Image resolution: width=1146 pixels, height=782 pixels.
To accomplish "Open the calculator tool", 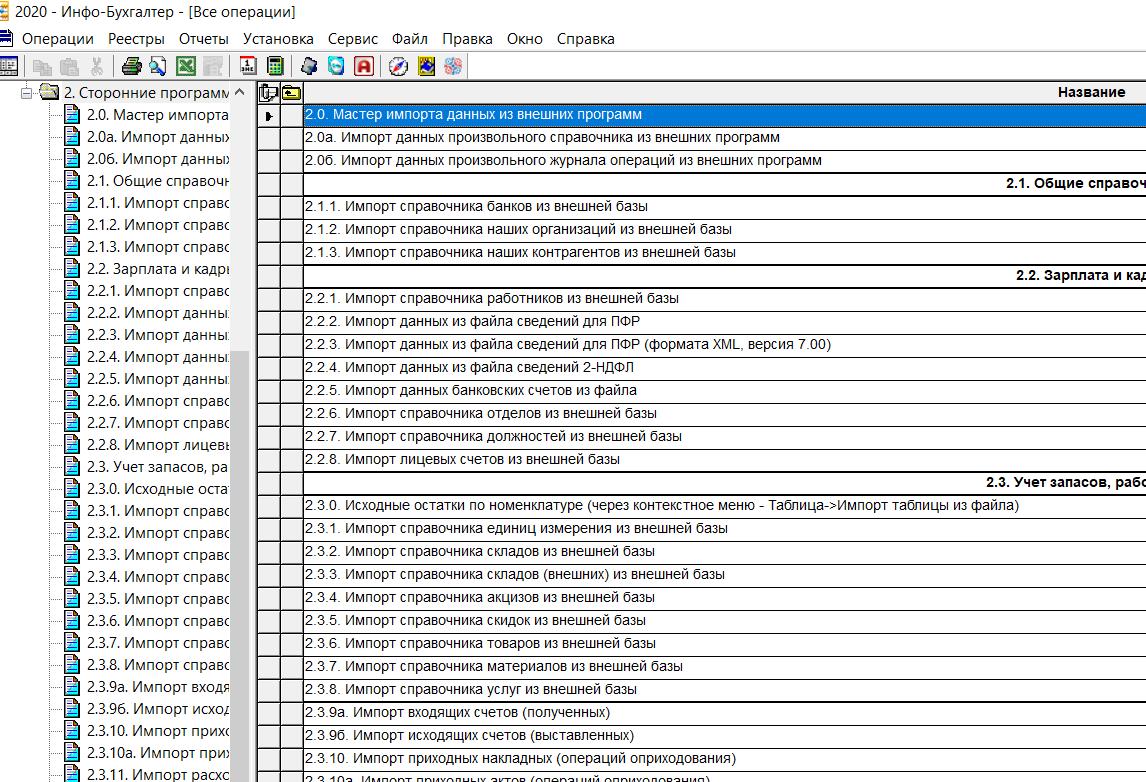I will (275, 67).
